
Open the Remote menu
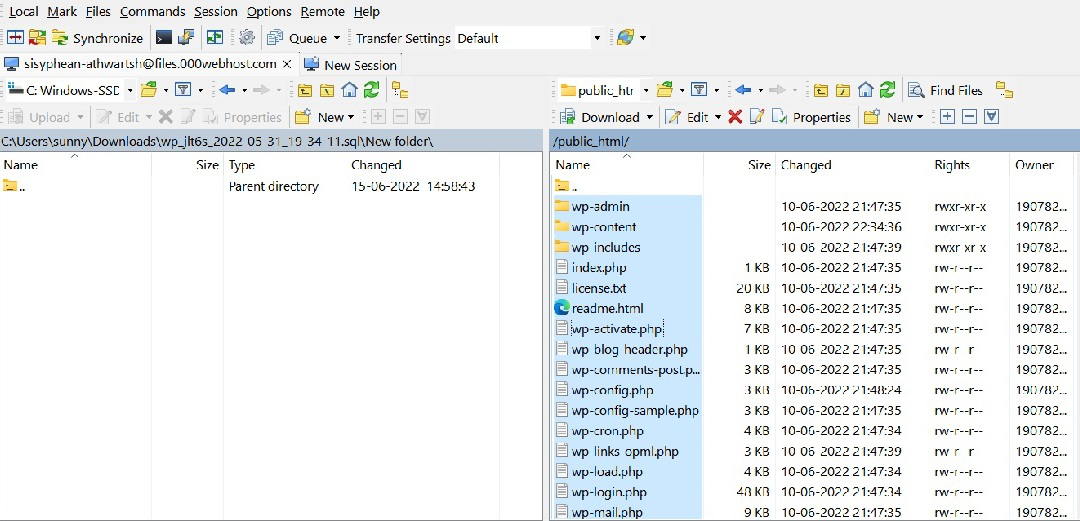[x=322, y=12]
